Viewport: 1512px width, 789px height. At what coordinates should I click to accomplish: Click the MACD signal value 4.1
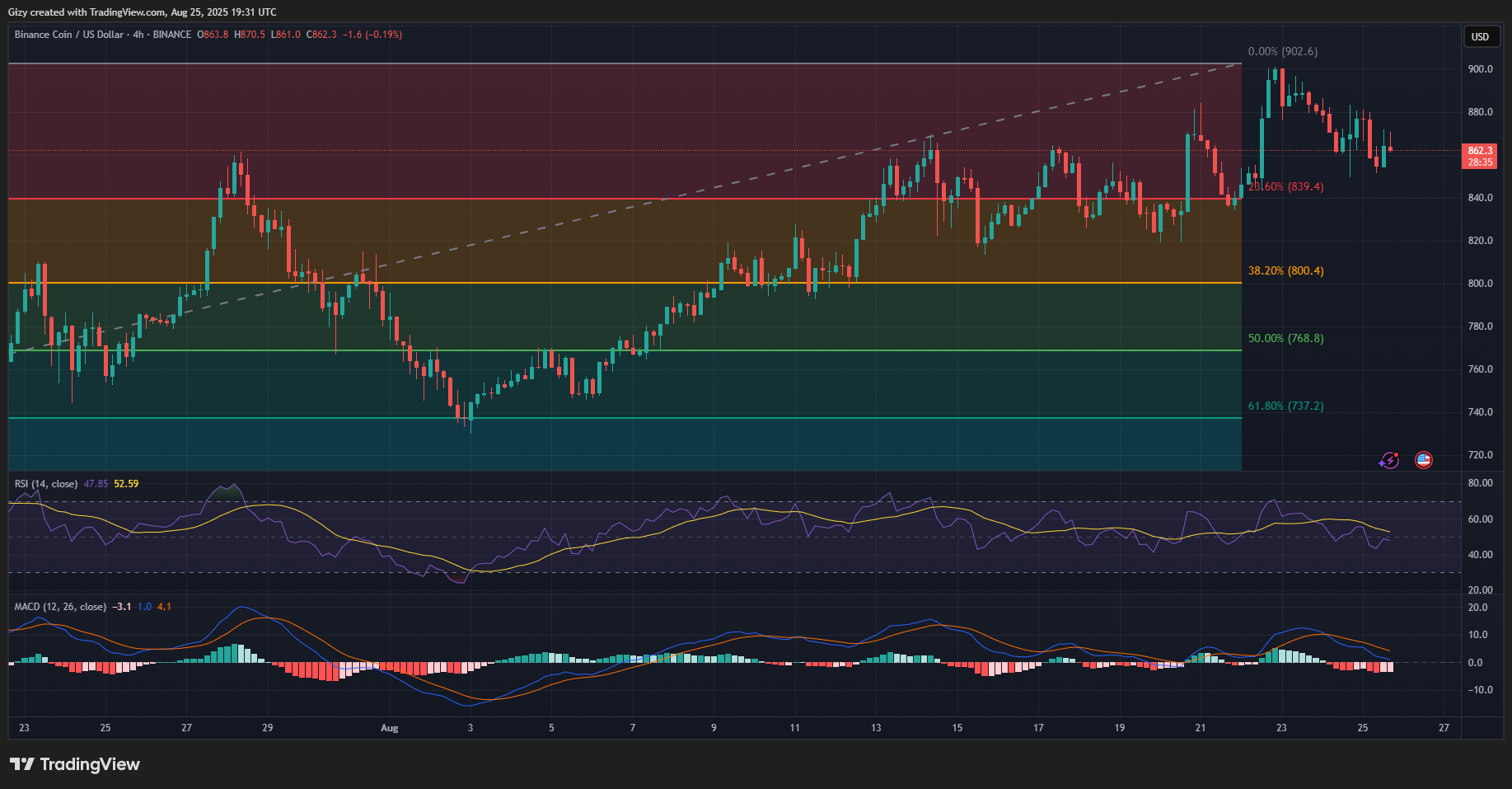pyautogui.click(x=164, y=607)
